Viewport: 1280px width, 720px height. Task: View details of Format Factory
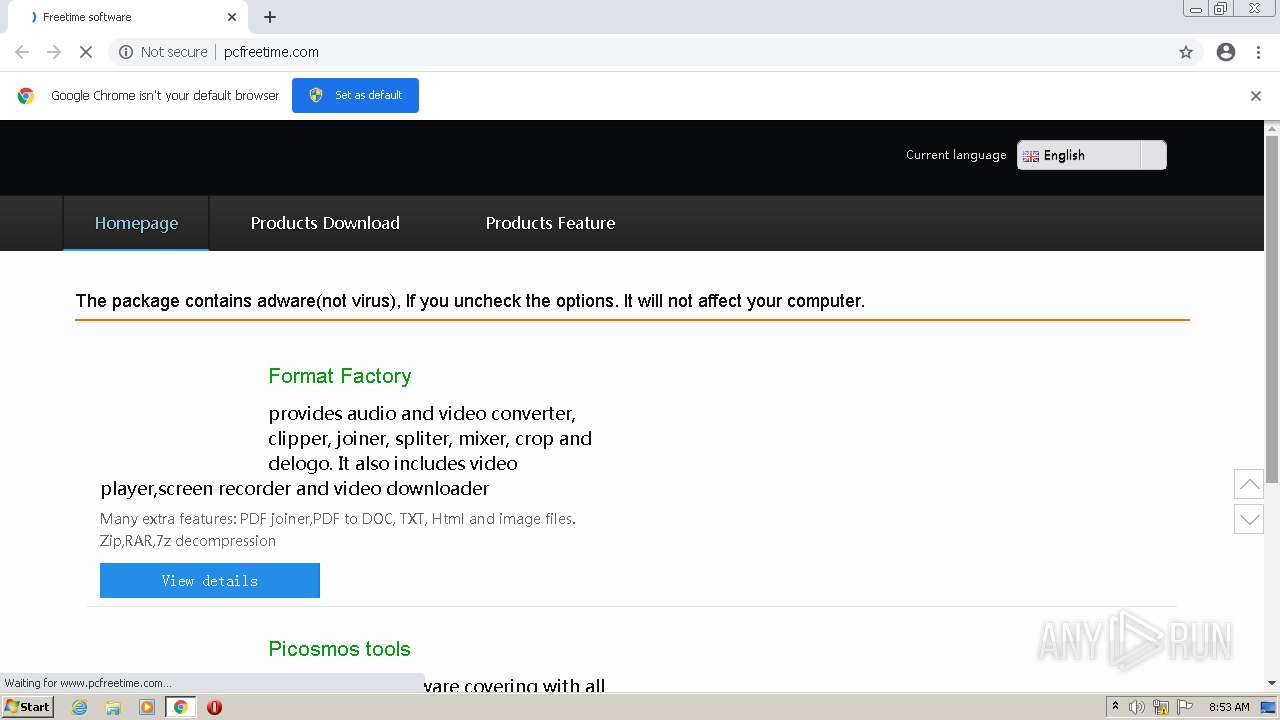coord(210,580)
